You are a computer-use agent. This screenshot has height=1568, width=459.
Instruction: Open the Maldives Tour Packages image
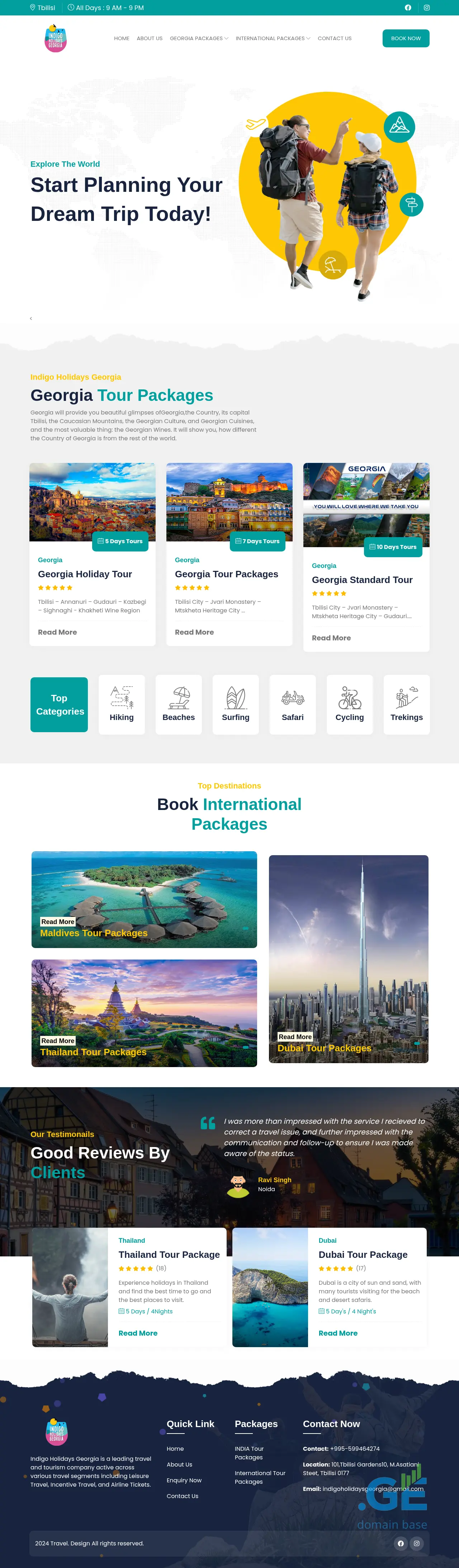(144, 899)
